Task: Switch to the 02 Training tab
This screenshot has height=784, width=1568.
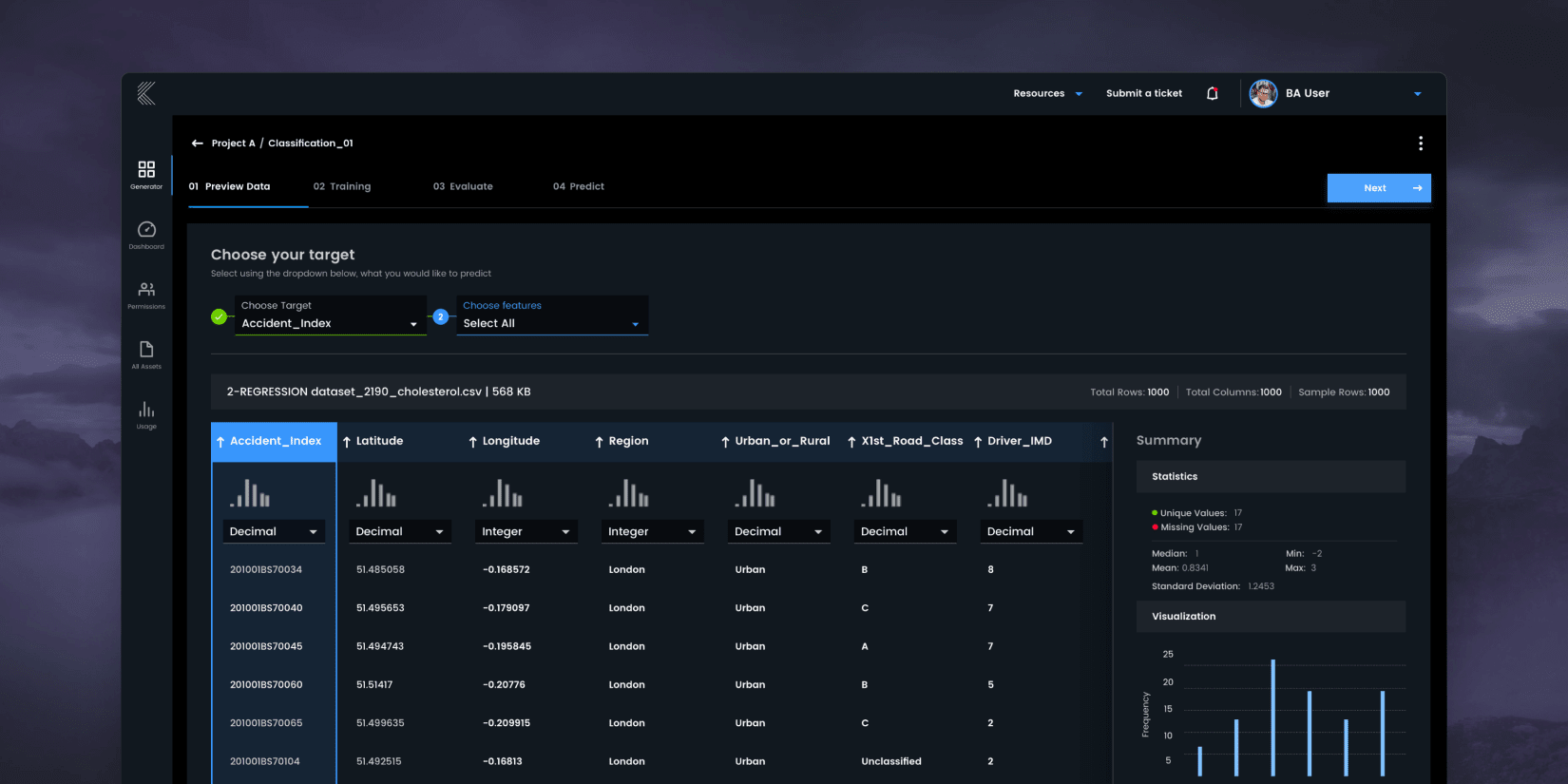Action: 342,186
